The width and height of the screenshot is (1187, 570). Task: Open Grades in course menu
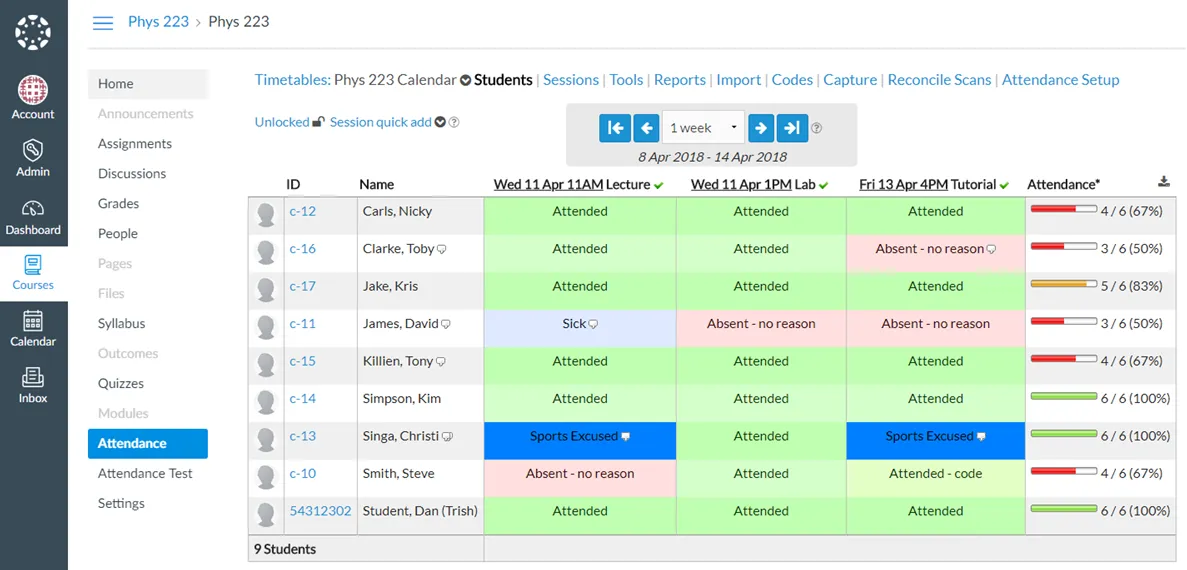point(118,204)
